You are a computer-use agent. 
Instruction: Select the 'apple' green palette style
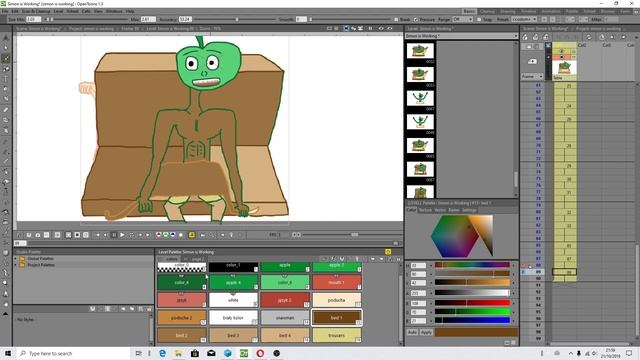[285, 267]
